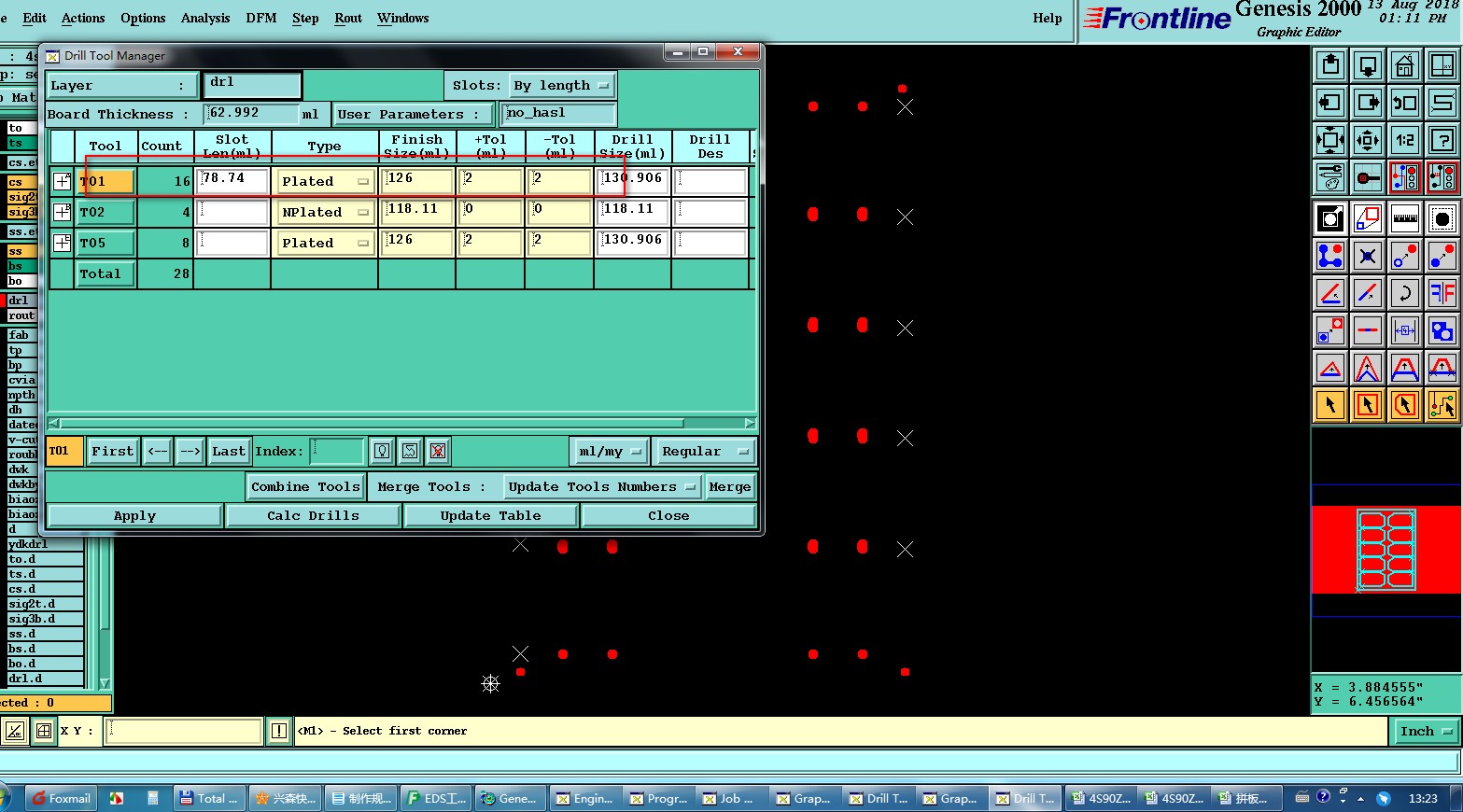
Task: Open the Edit menu
Action: tap(35, 18)
